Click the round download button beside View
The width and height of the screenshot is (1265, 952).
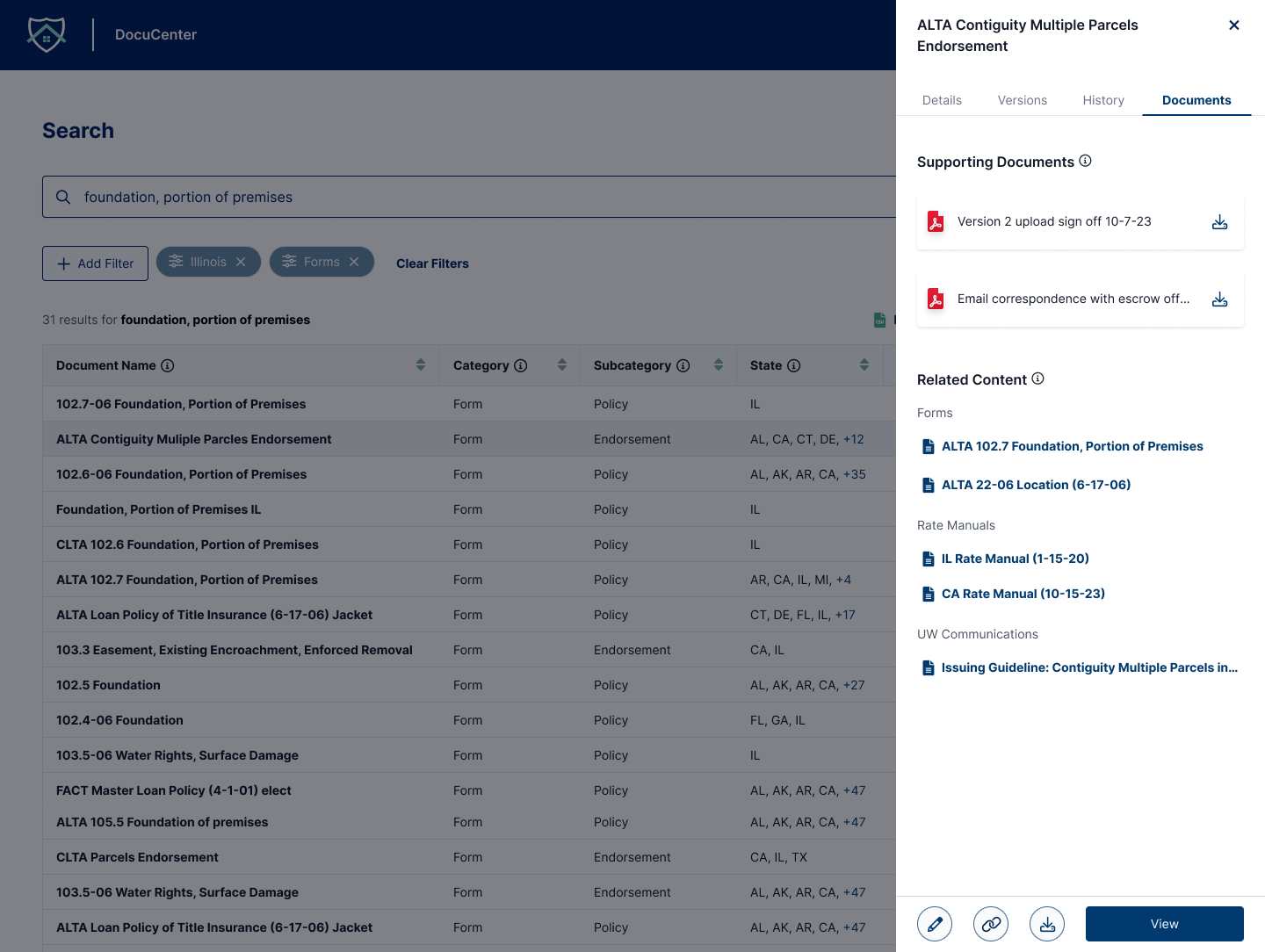click(x=1047, y=924)
